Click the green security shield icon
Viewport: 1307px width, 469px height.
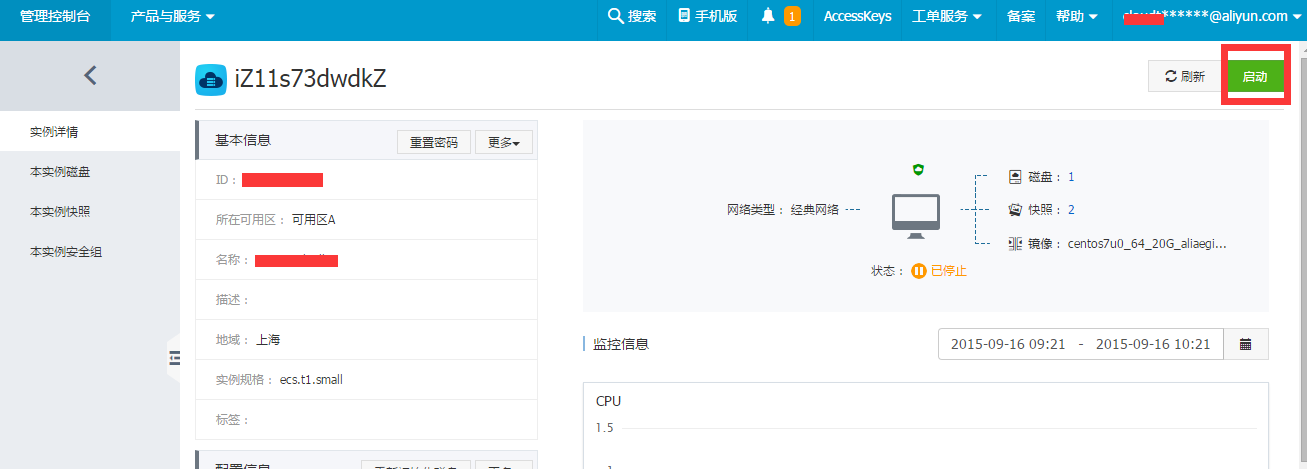coord(918,170)
